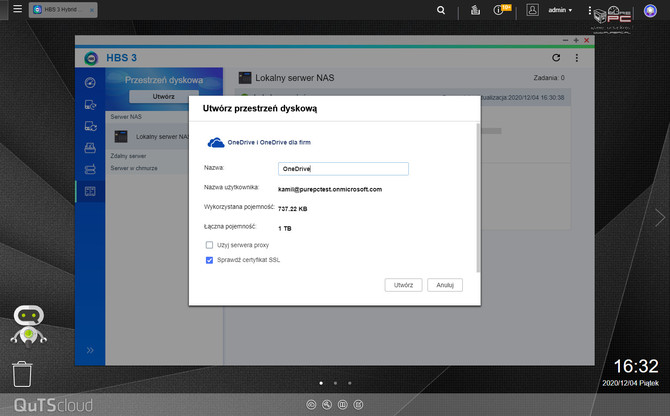The height and width of the screenshot is (416, 670).
Task: Click the Lokalny serwer NAS header icon
Action: click(245, 78)
